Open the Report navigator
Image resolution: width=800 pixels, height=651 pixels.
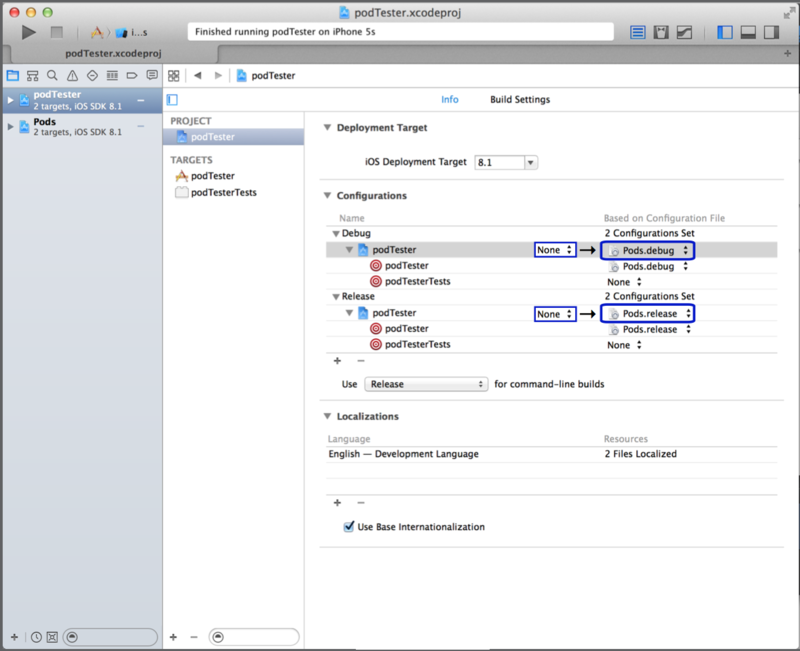(152, 76)
